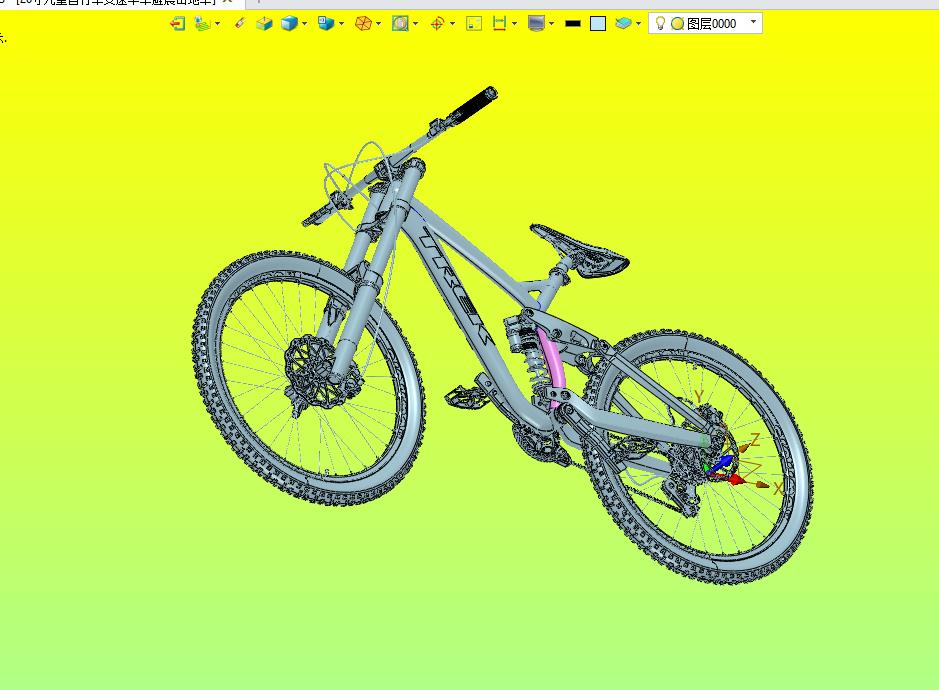Click the light blue color swatch

(x=598, y=24)
